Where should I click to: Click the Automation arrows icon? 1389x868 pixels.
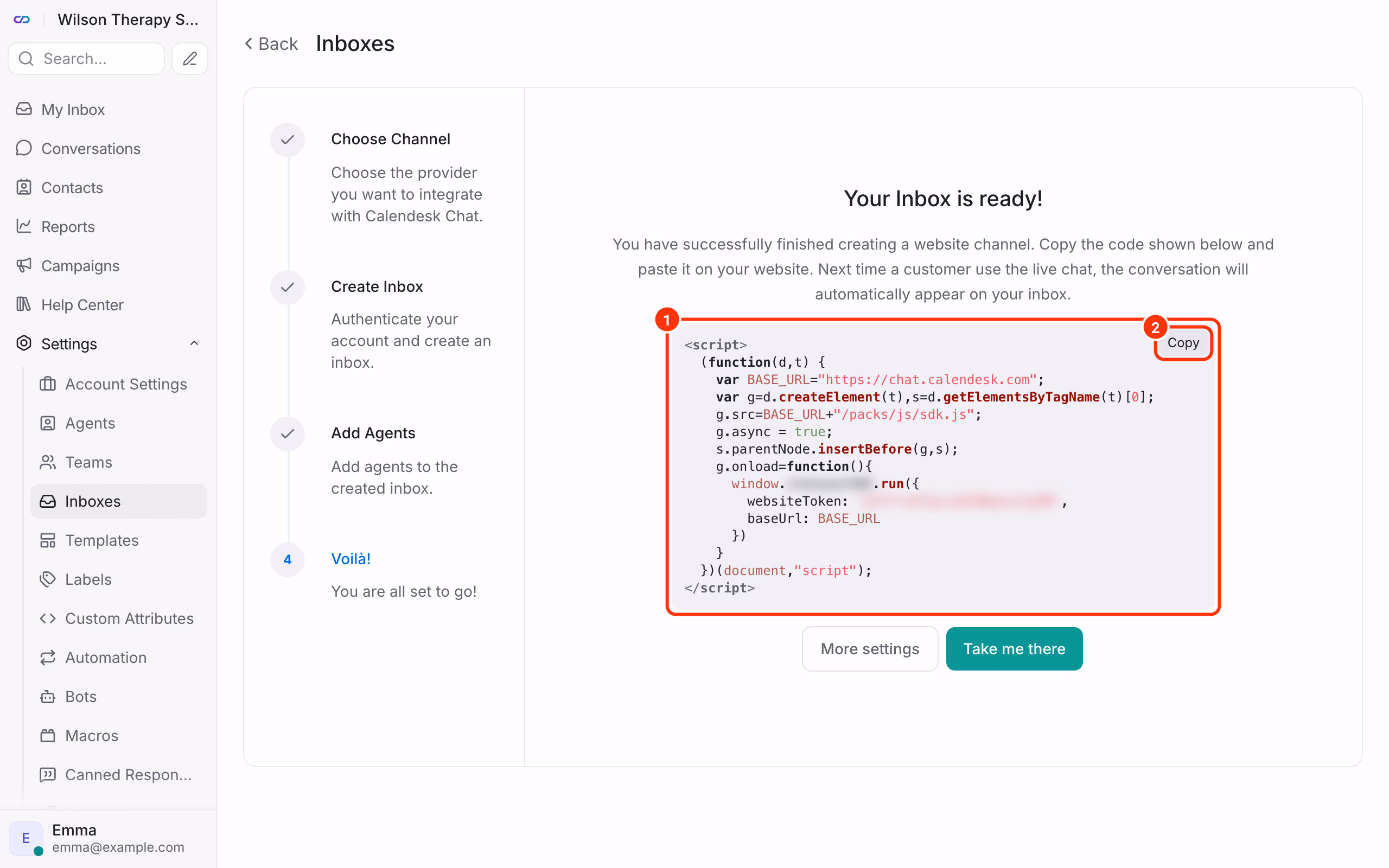click(48, 657)
